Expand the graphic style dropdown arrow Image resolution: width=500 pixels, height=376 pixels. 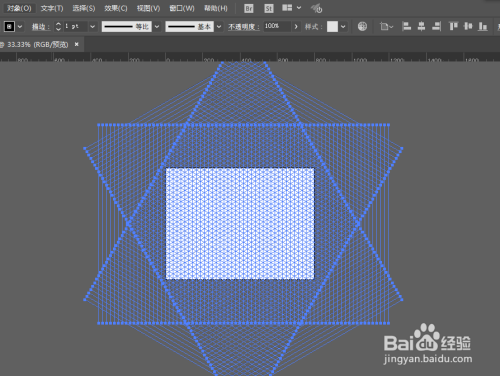343,26
